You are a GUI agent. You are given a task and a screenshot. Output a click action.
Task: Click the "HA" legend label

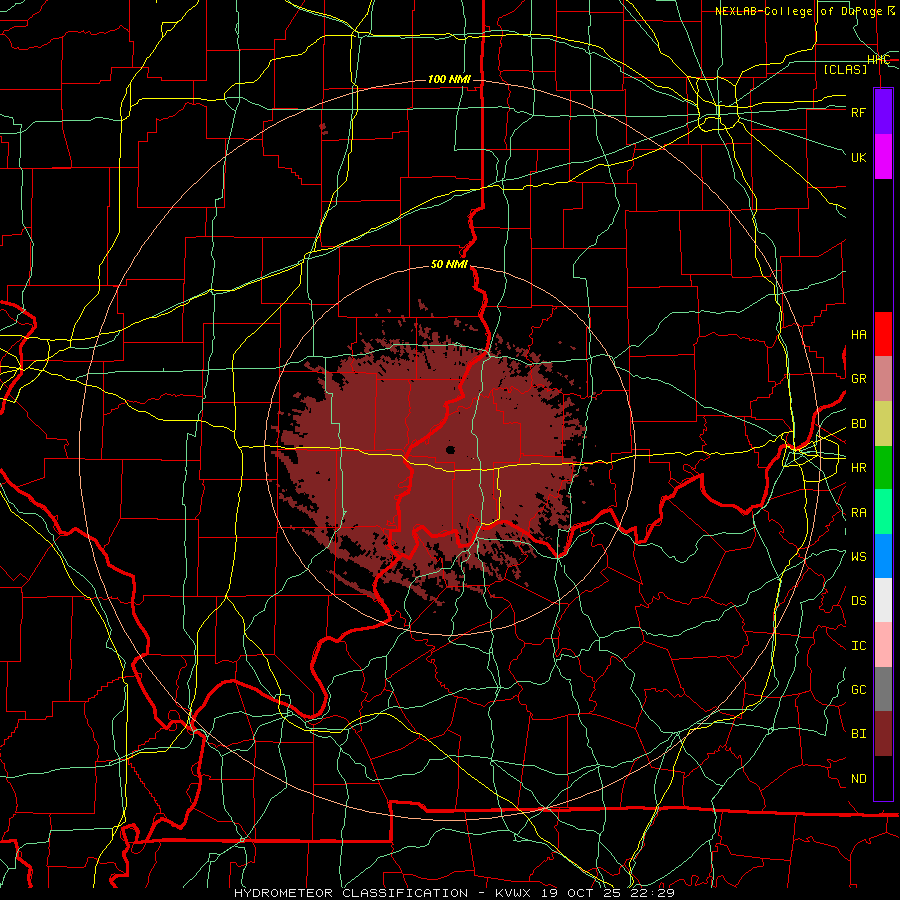(858, 334)
